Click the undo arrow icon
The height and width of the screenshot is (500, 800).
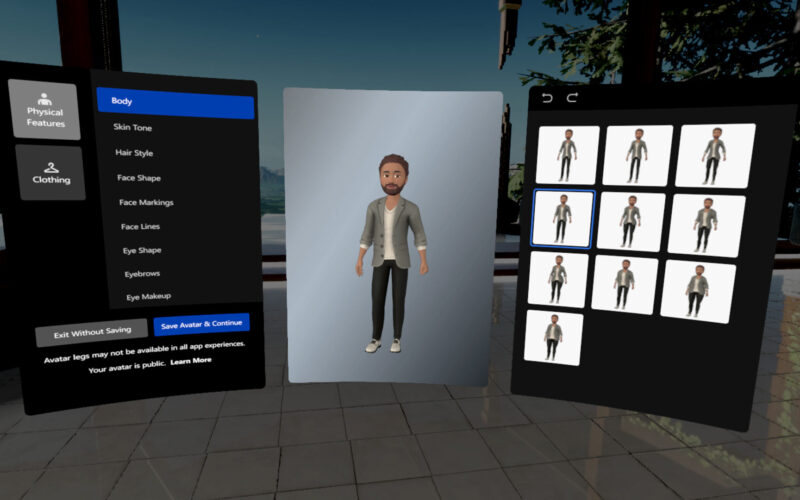pos(547,98)
